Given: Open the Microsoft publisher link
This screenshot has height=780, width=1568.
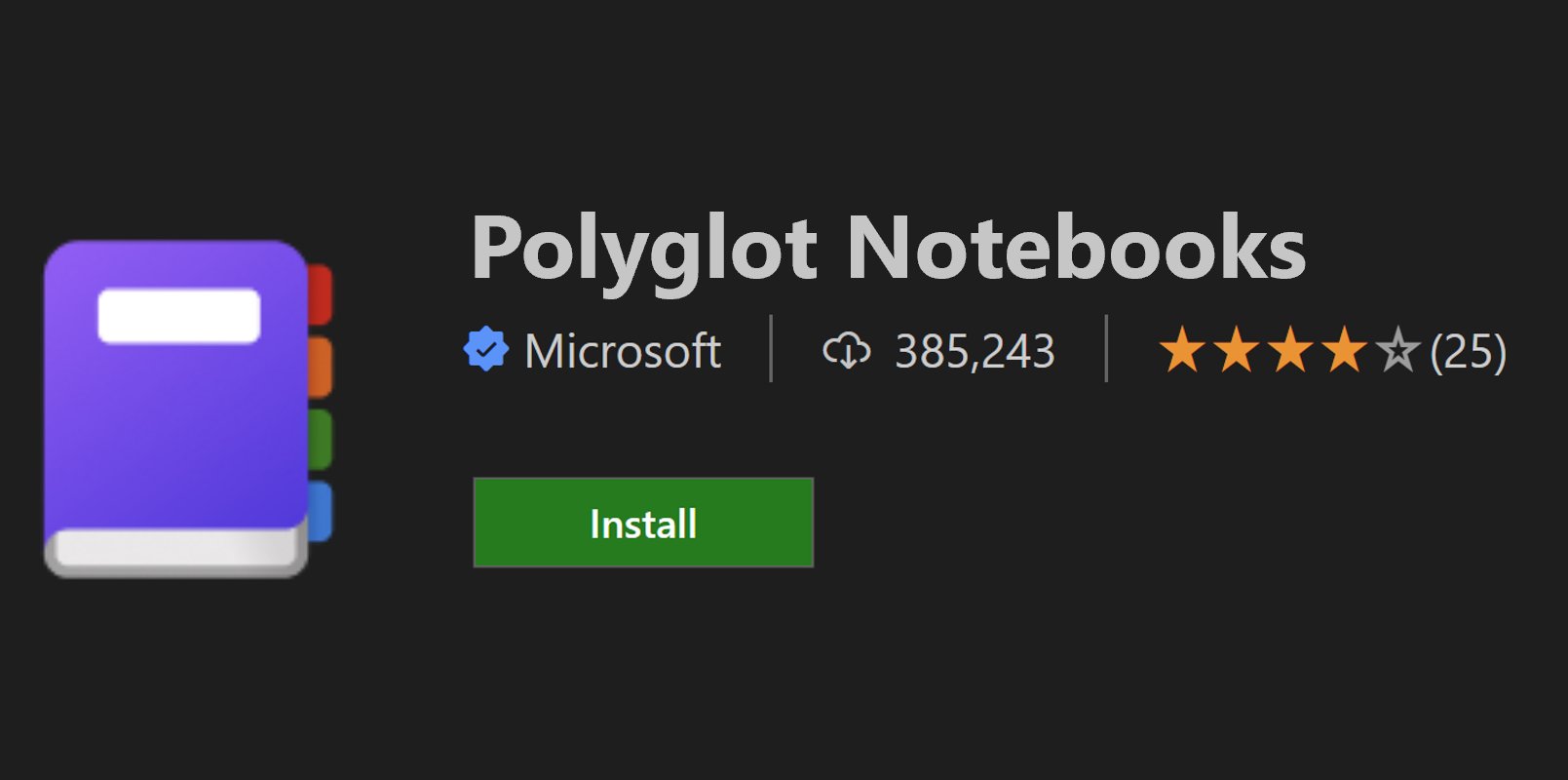Looking at the screenshot, I should click(623, 351).
